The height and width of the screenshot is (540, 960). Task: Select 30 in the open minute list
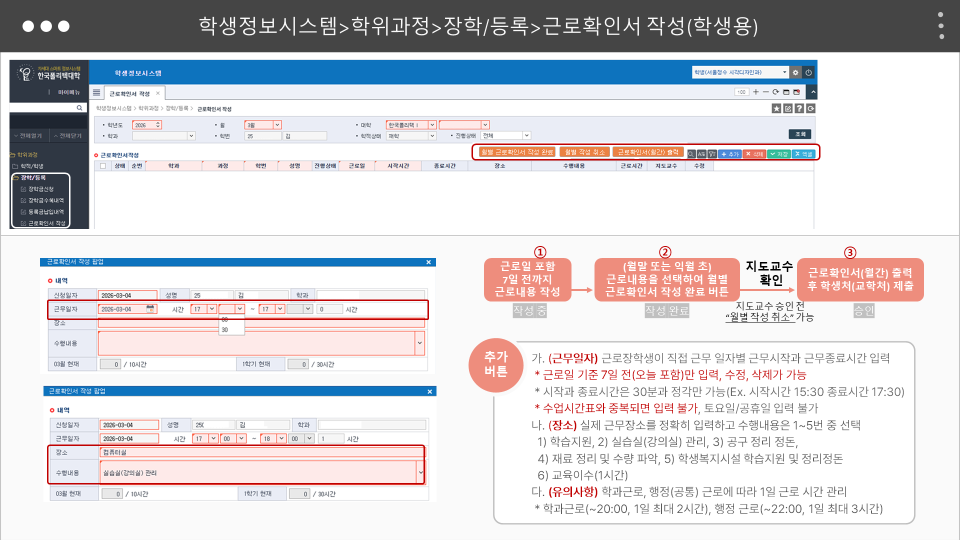click(x=224, y=329)
